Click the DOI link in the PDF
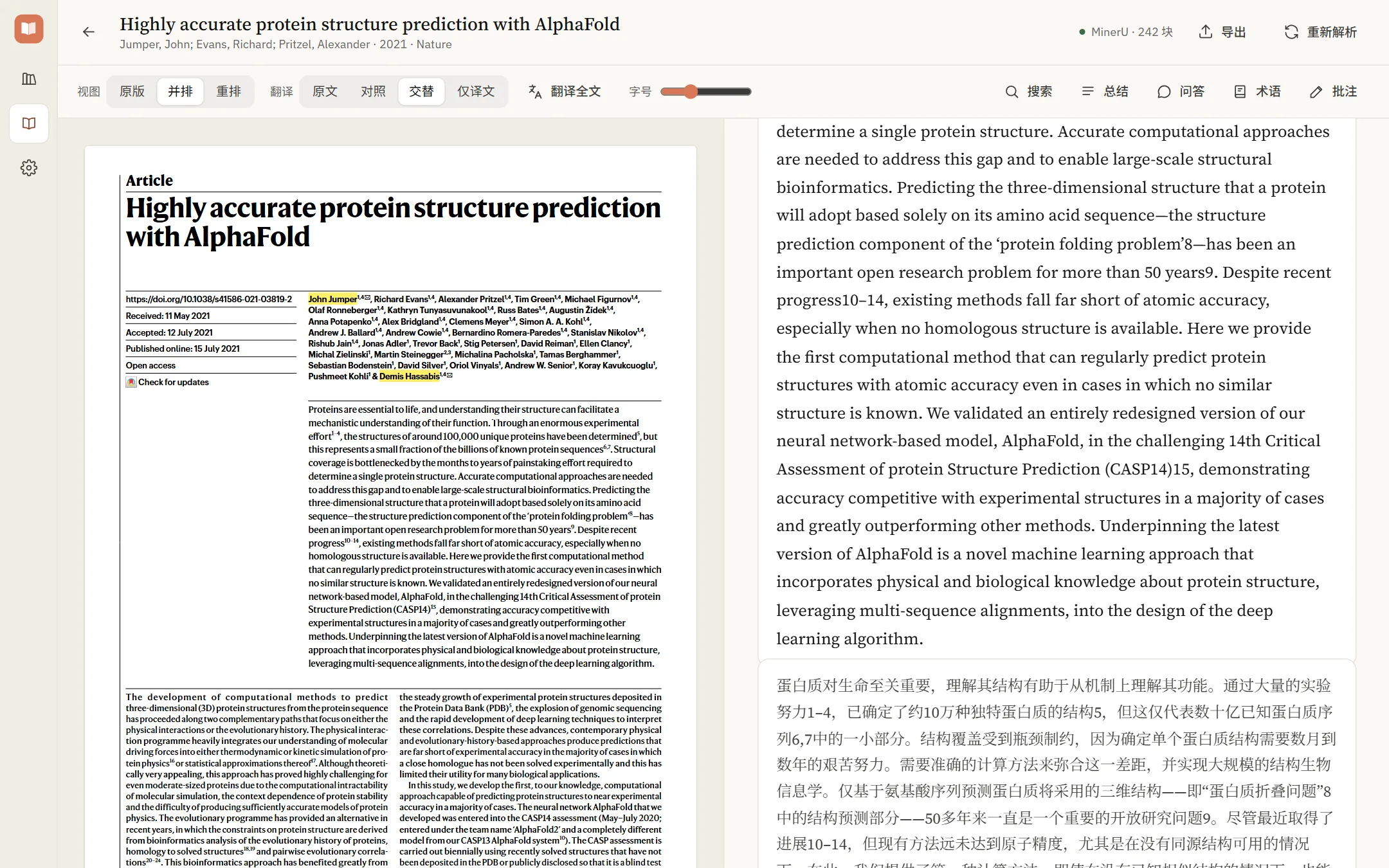 pyautogui.click(x=209, y=299)
